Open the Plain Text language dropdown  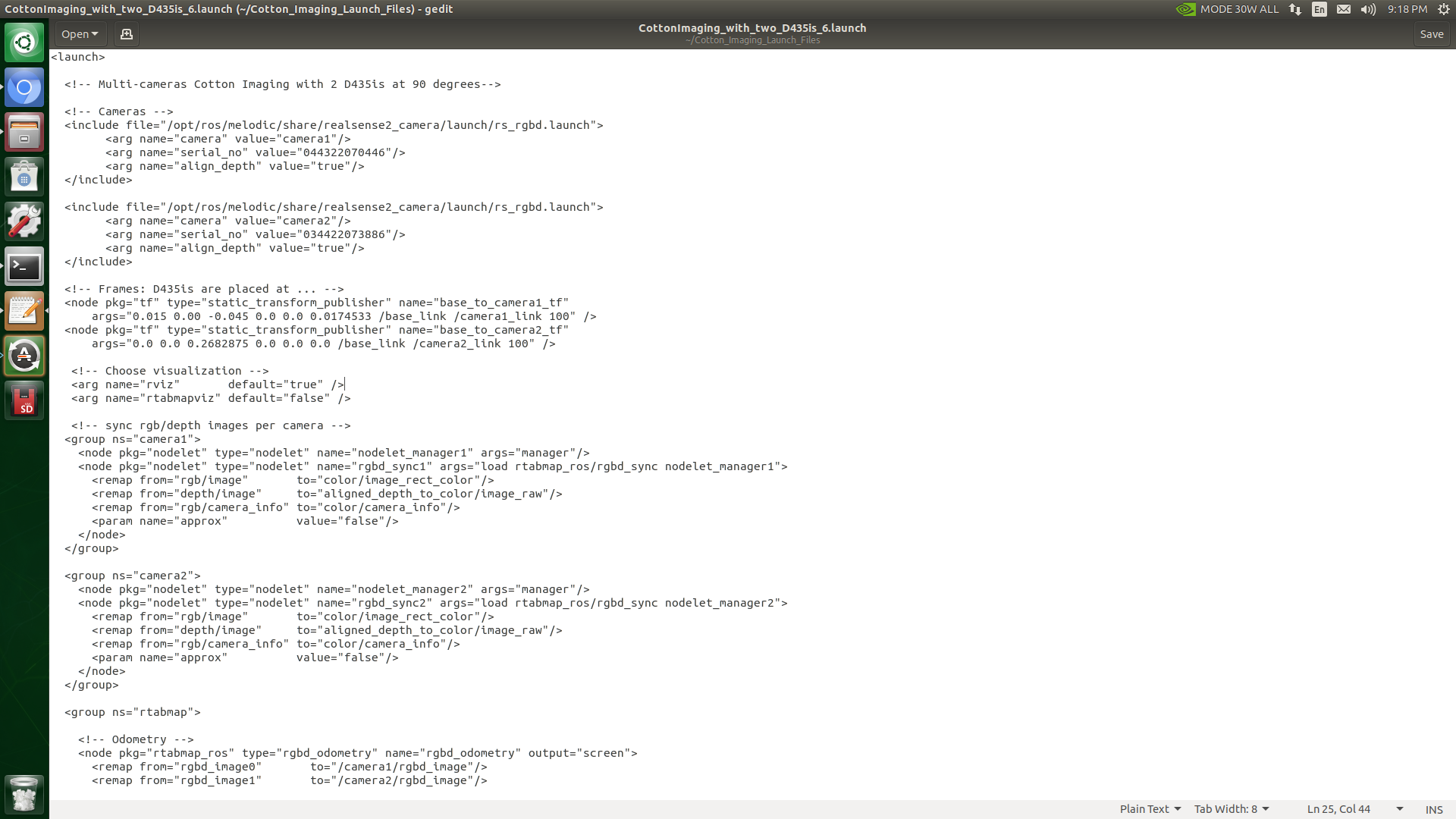[x=1150, y=809]
